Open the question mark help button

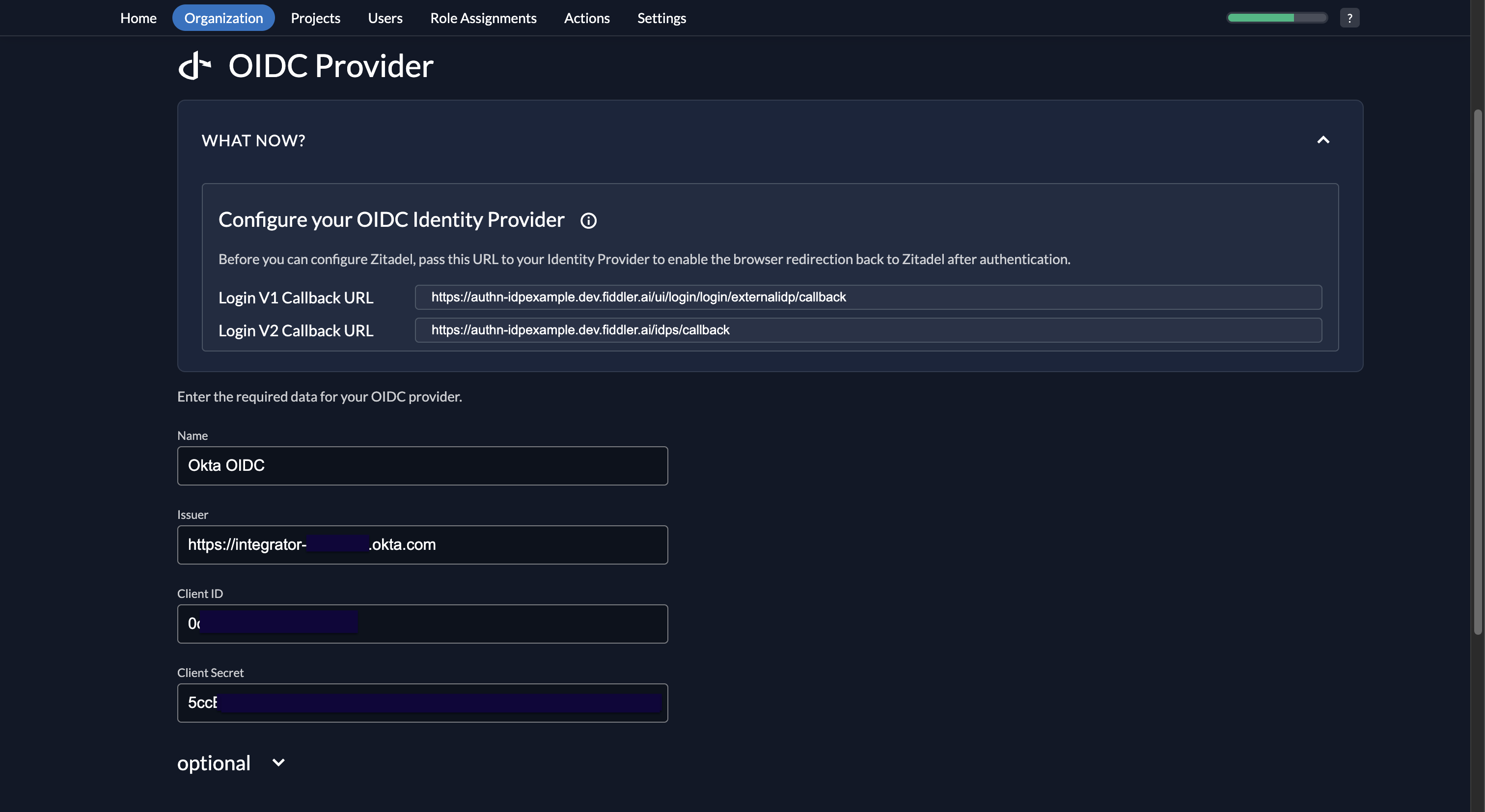[x=1349, y=18]
